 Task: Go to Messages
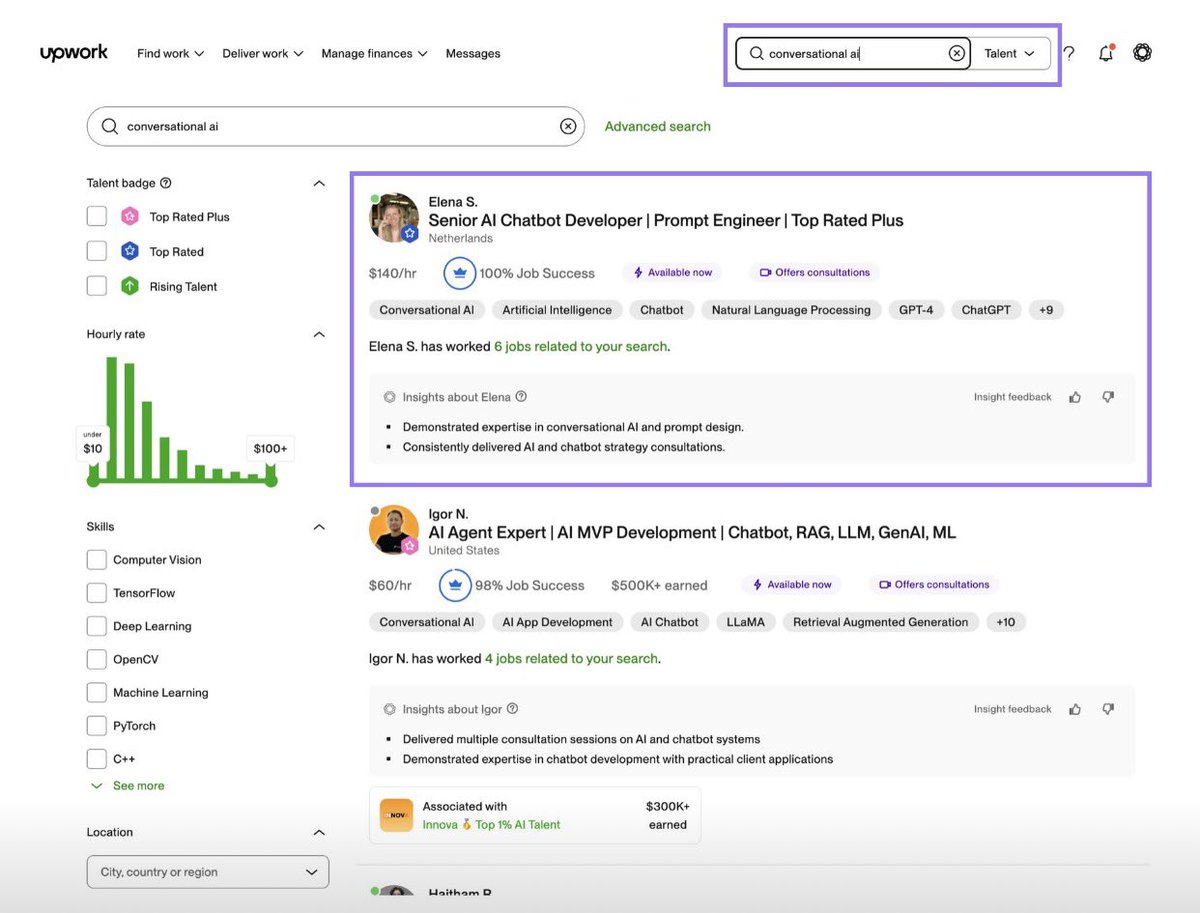[x=473, y=54]
